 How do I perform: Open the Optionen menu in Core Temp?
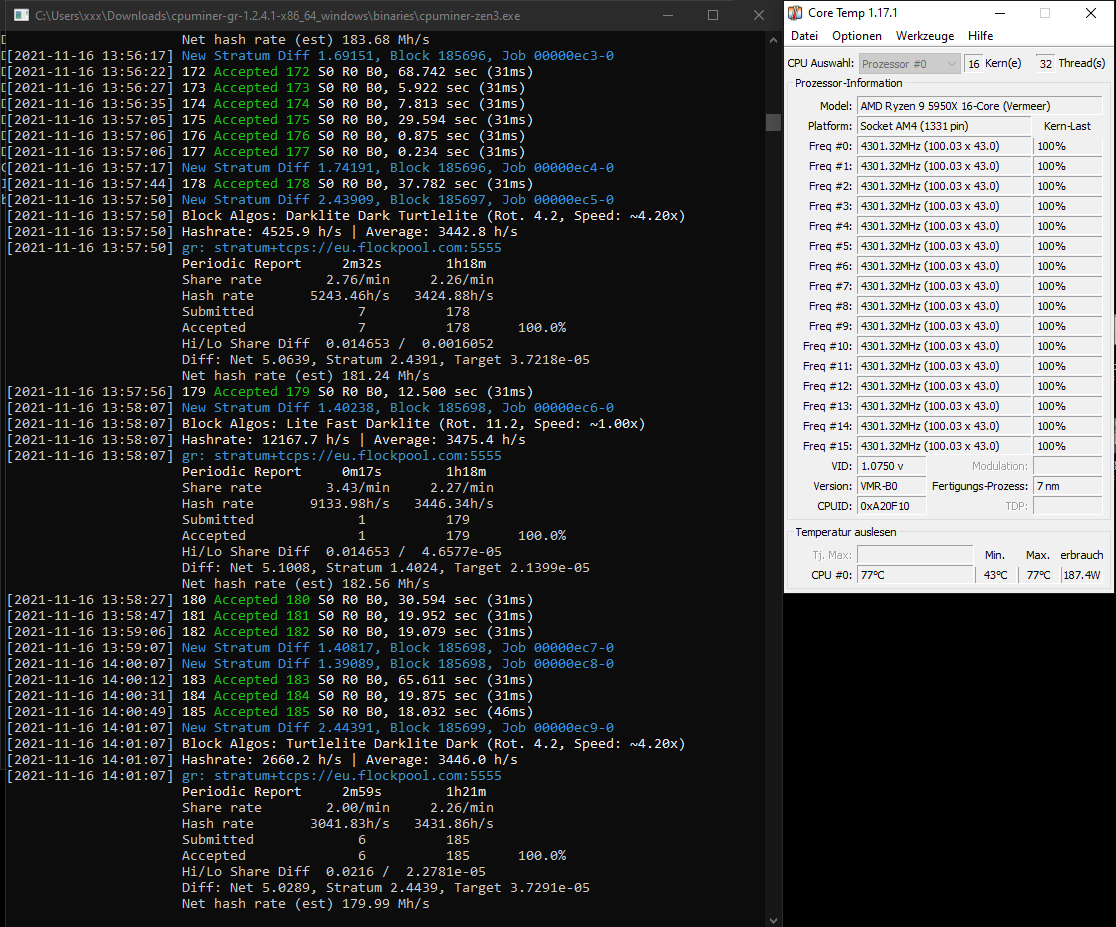point(856,36)
